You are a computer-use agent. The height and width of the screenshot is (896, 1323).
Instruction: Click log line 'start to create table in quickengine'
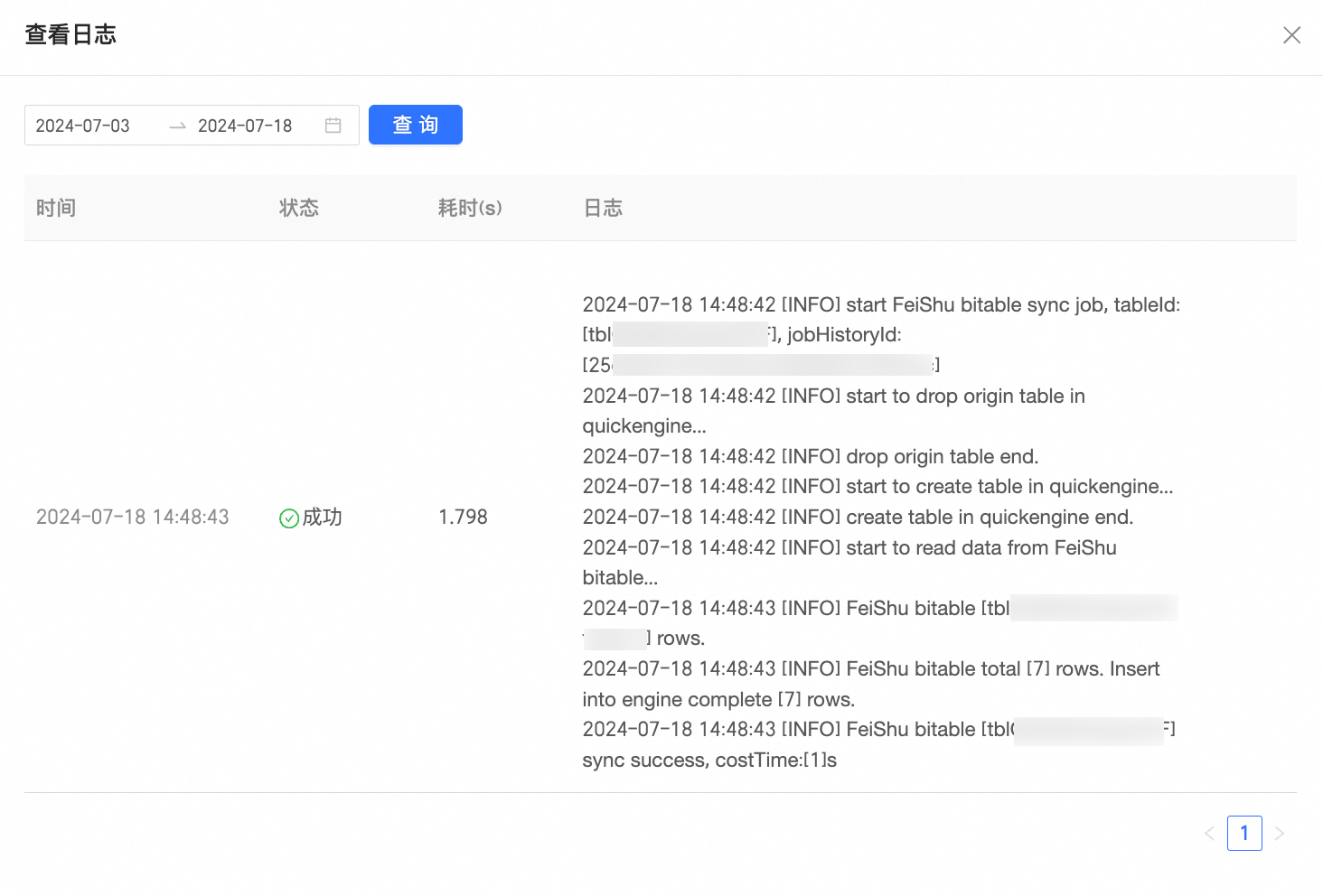[x=877, y=486]
